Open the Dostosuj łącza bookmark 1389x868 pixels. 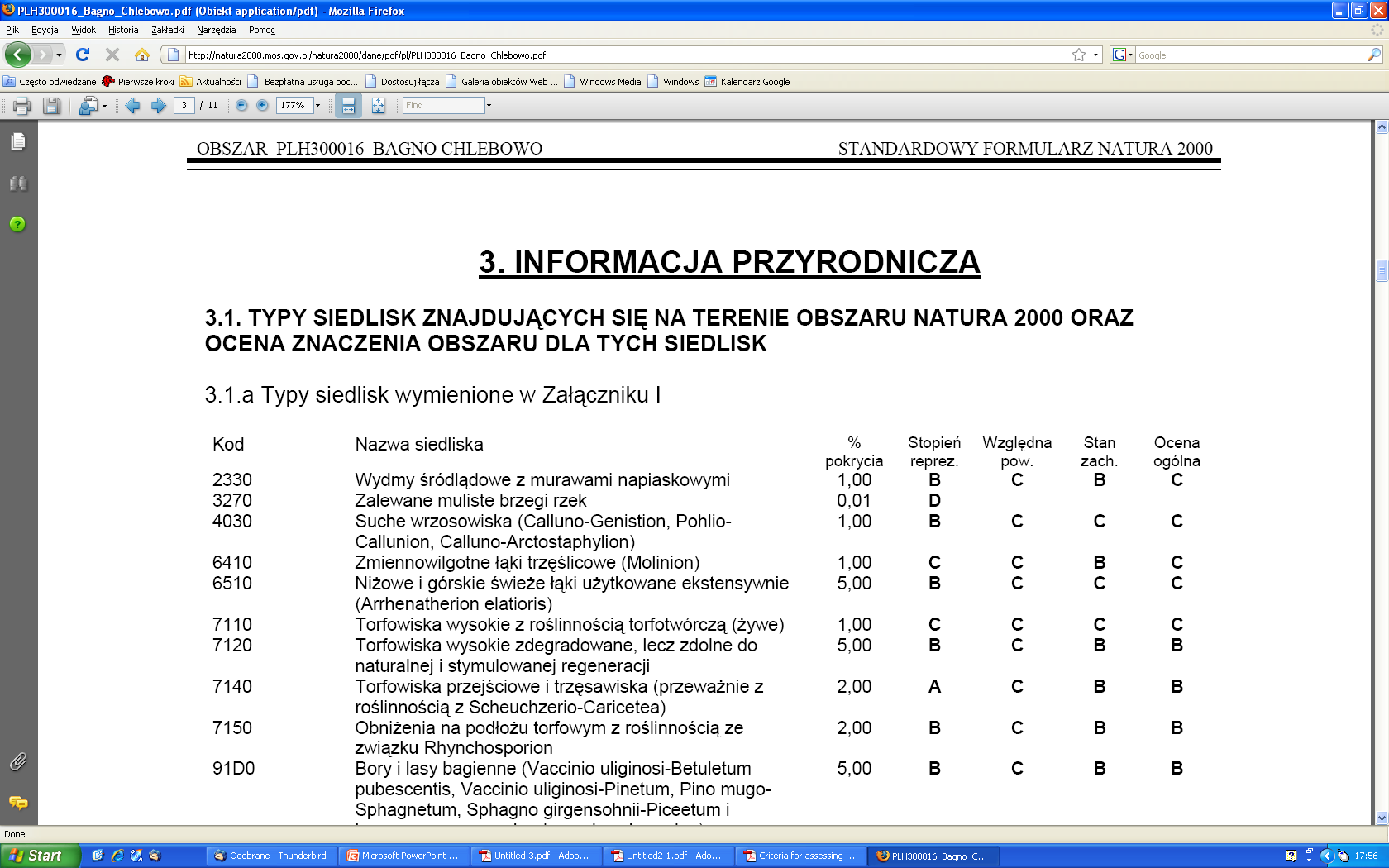[x=402, y=82]
